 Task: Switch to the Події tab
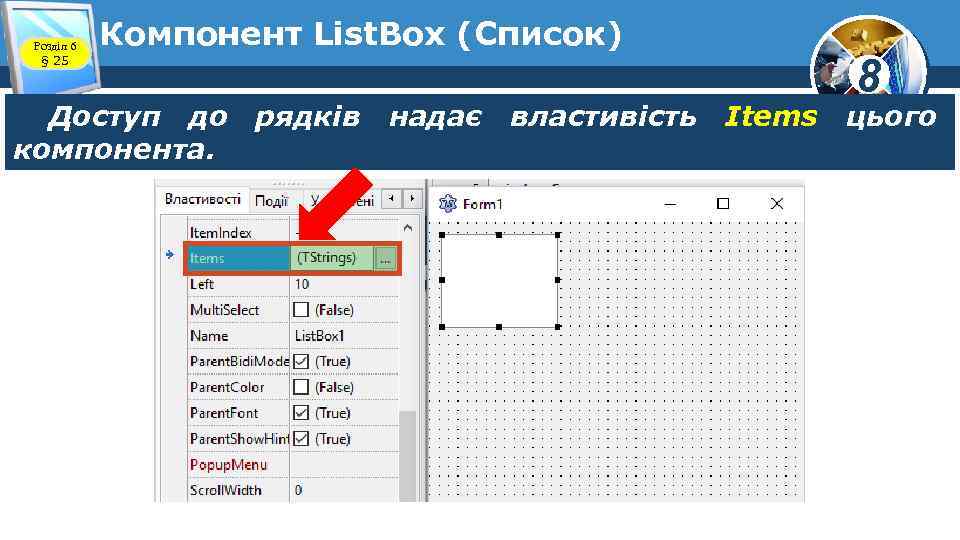click(271, 201)
